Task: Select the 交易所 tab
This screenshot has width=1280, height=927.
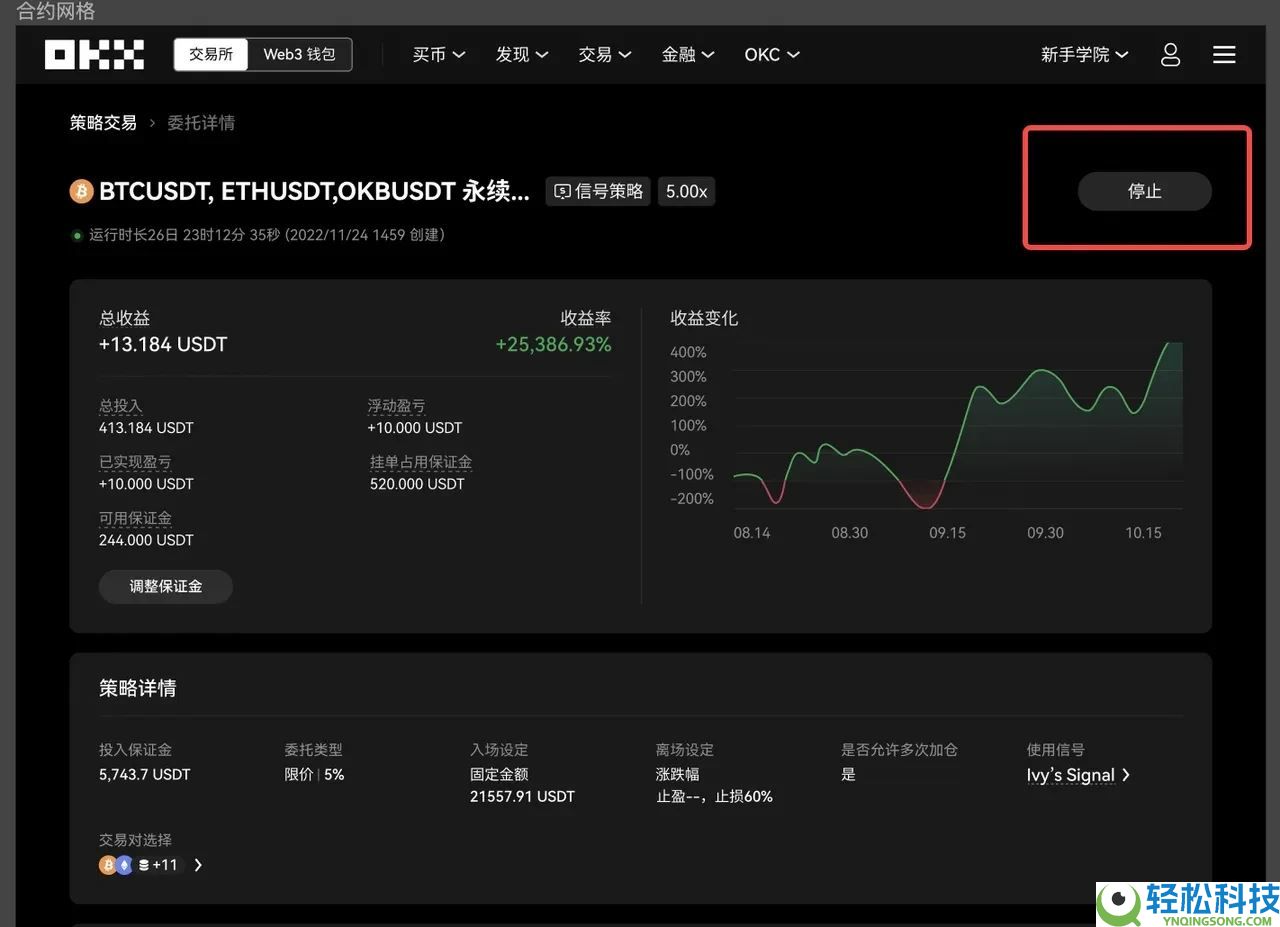Action: [211, 54]
